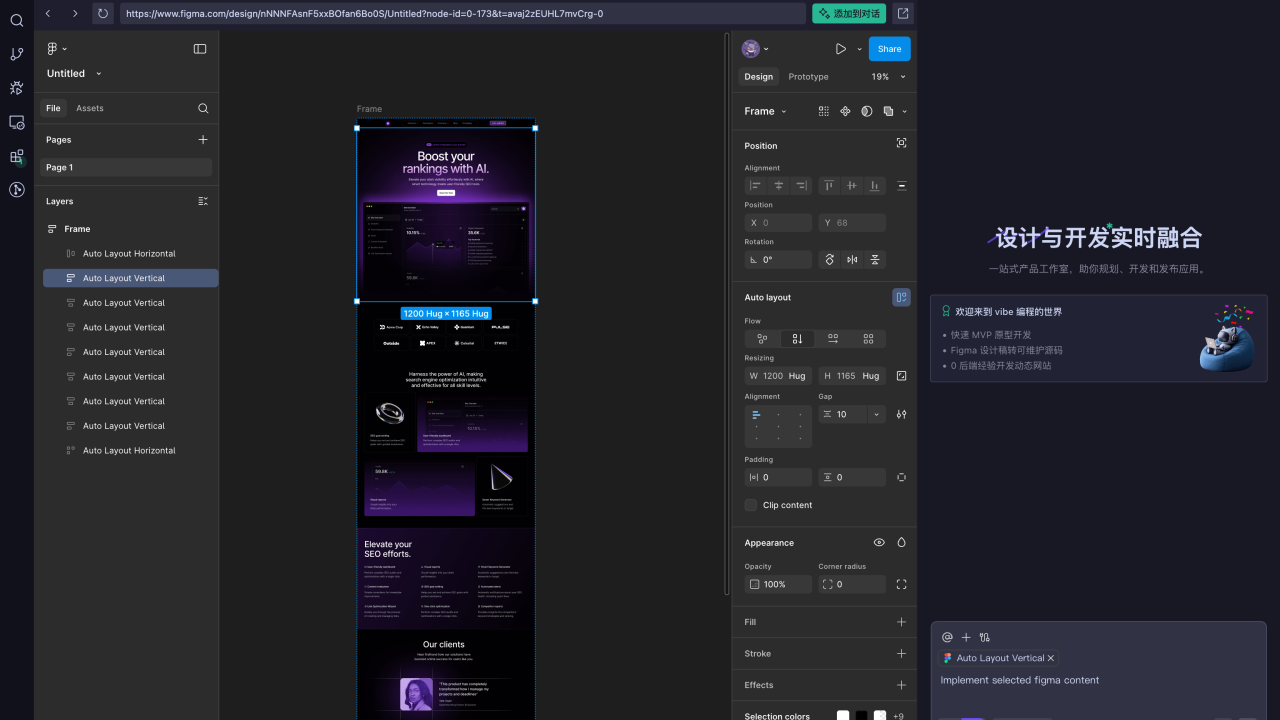Select horizontal flow direction

tap(832, 339)
